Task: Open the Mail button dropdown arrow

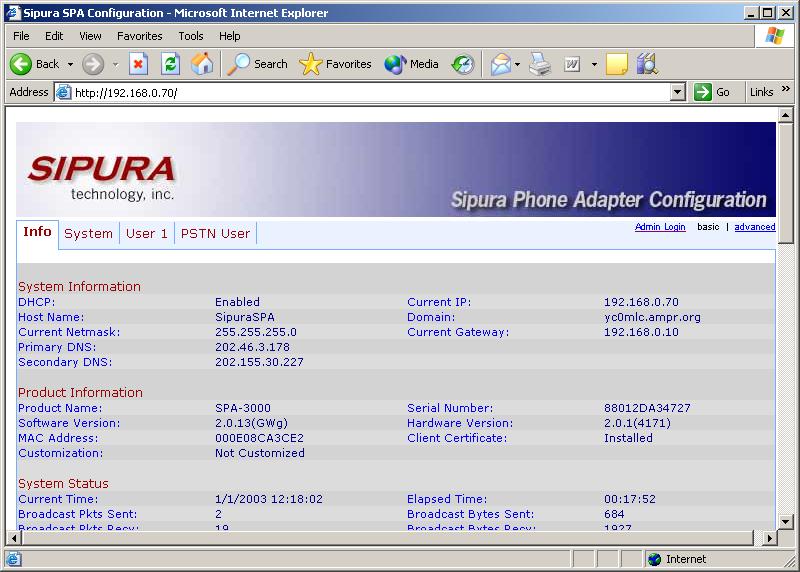Action: point(517,64)
